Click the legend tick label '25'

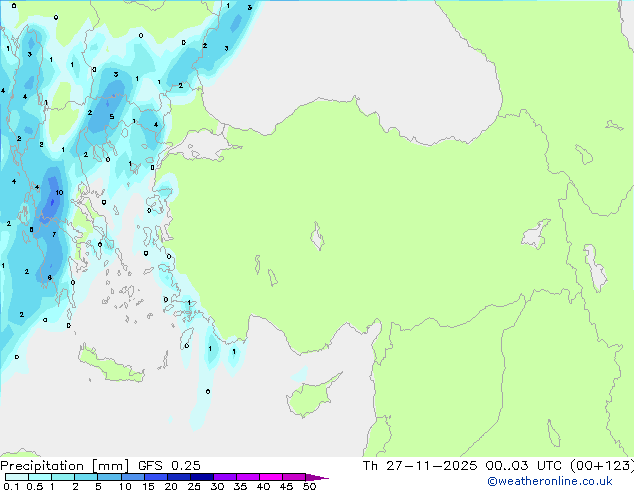pos(194,486)
